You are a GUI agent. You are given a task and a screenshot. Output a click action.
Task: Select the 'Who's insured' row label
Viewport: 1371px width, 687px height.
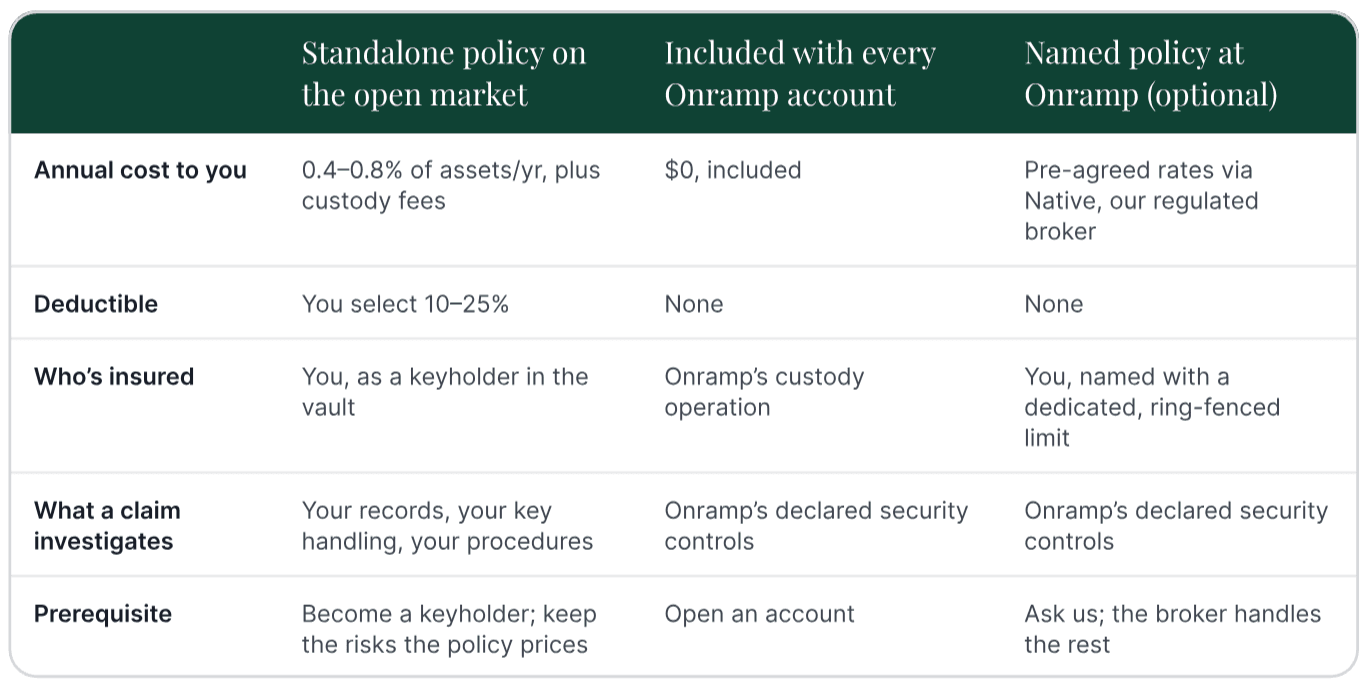pos(114,377)
